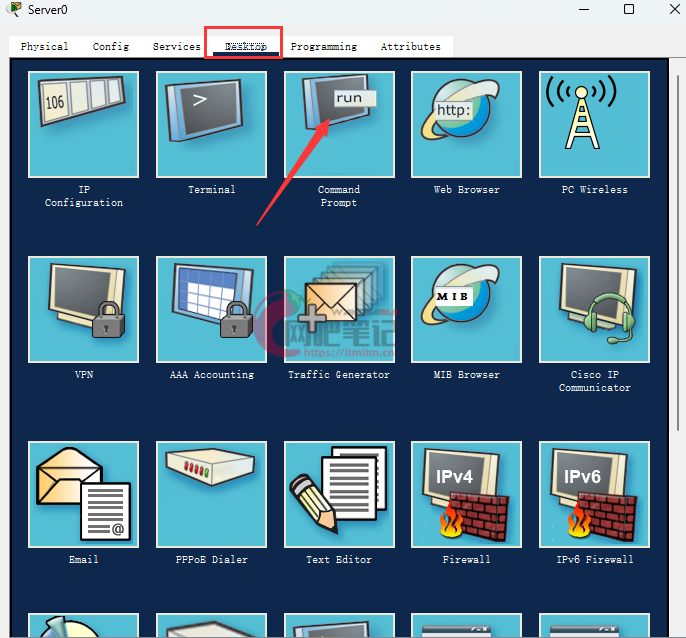Launch the VPN app
The height and width of the screenshot is (638, 686).
click(84, 309)
